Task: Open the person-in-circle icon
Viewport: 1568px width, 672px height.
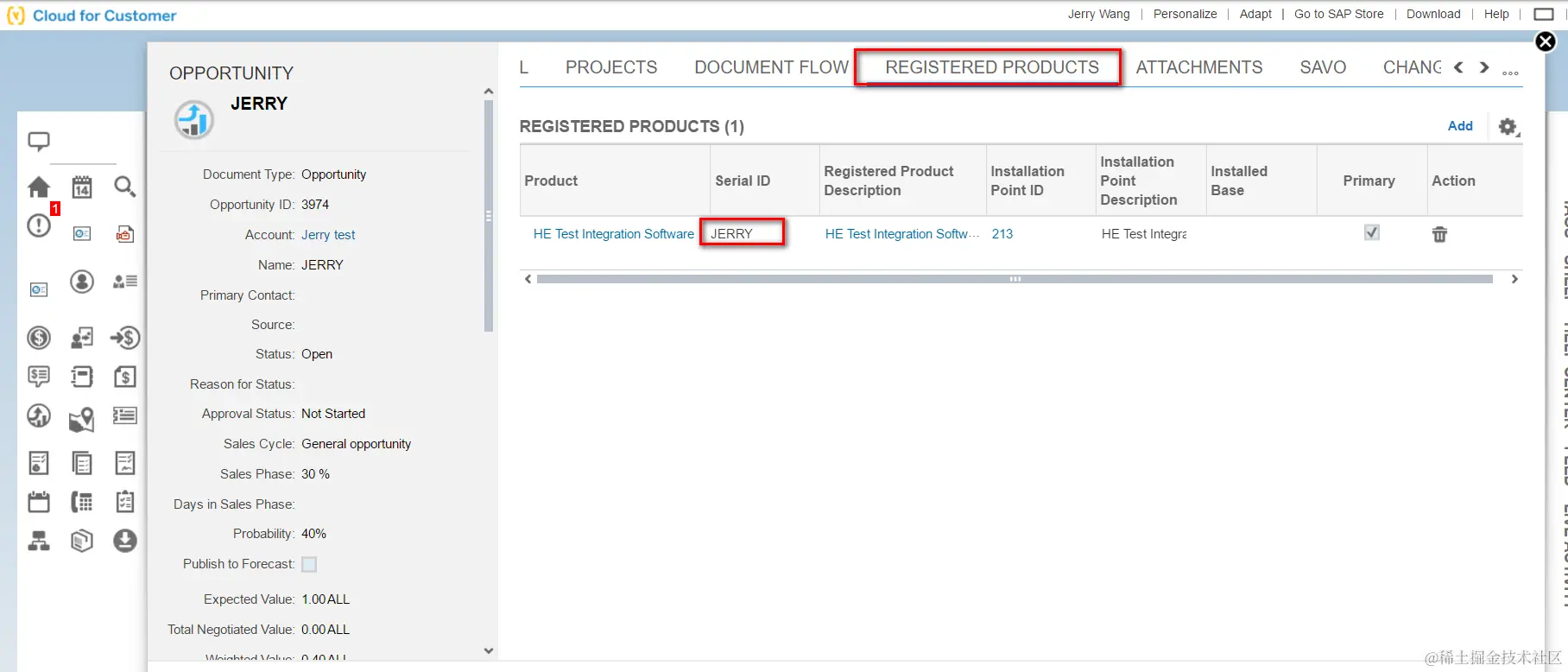Action: pos(82,282)
